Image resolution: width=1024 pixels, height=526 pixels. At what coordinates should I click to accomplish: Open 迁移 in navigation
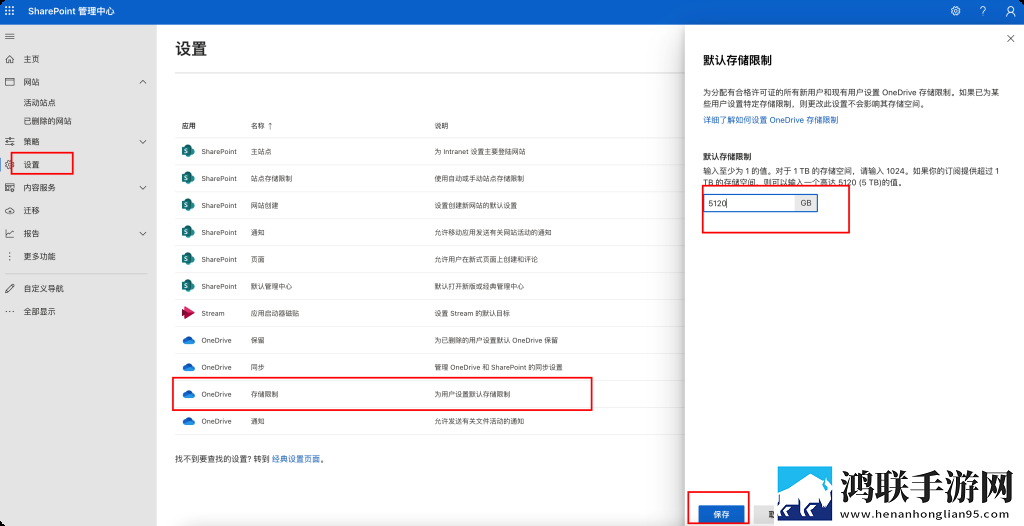point(31,211)
